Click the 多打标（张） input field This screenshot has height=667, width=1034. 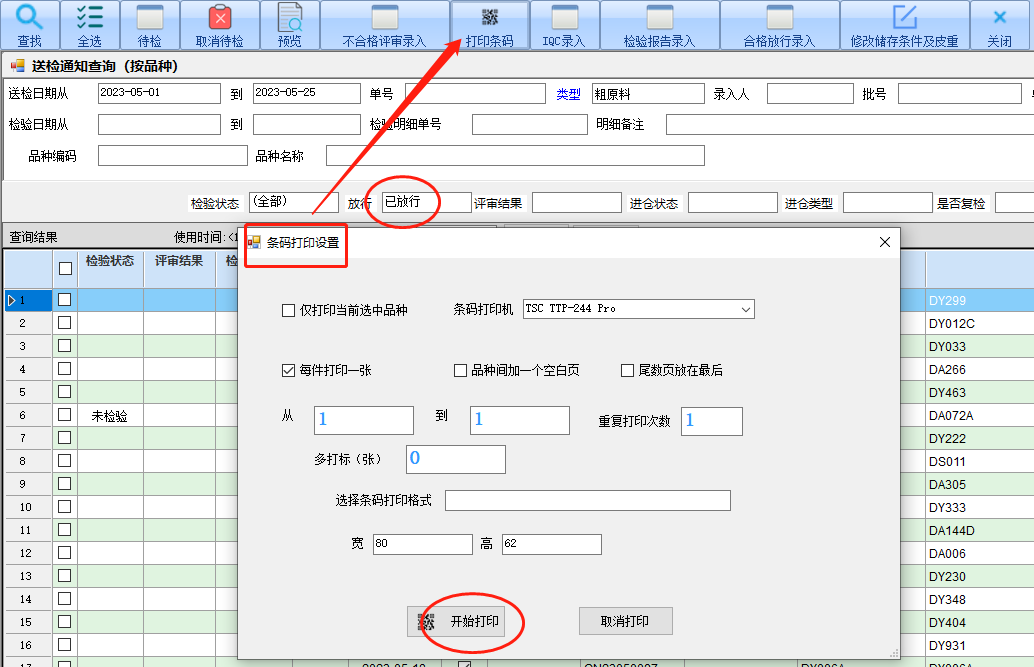[455, 459]
